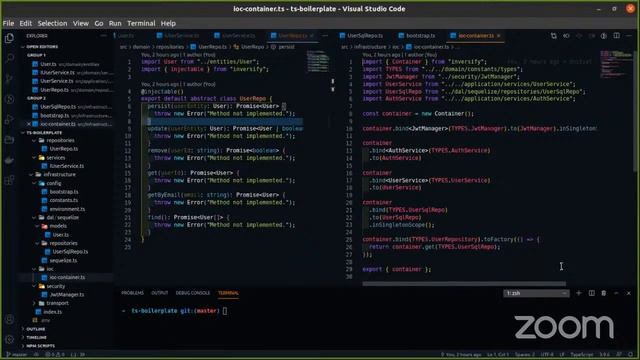Open the More Actions menu of the left editor group

(x=325, y=36)
